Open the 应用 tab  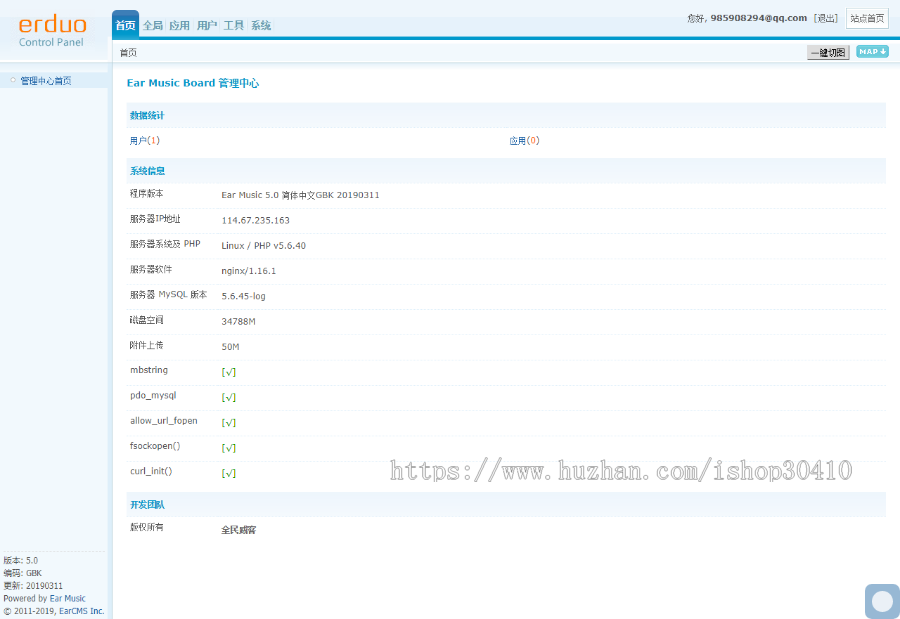[179, 25]
